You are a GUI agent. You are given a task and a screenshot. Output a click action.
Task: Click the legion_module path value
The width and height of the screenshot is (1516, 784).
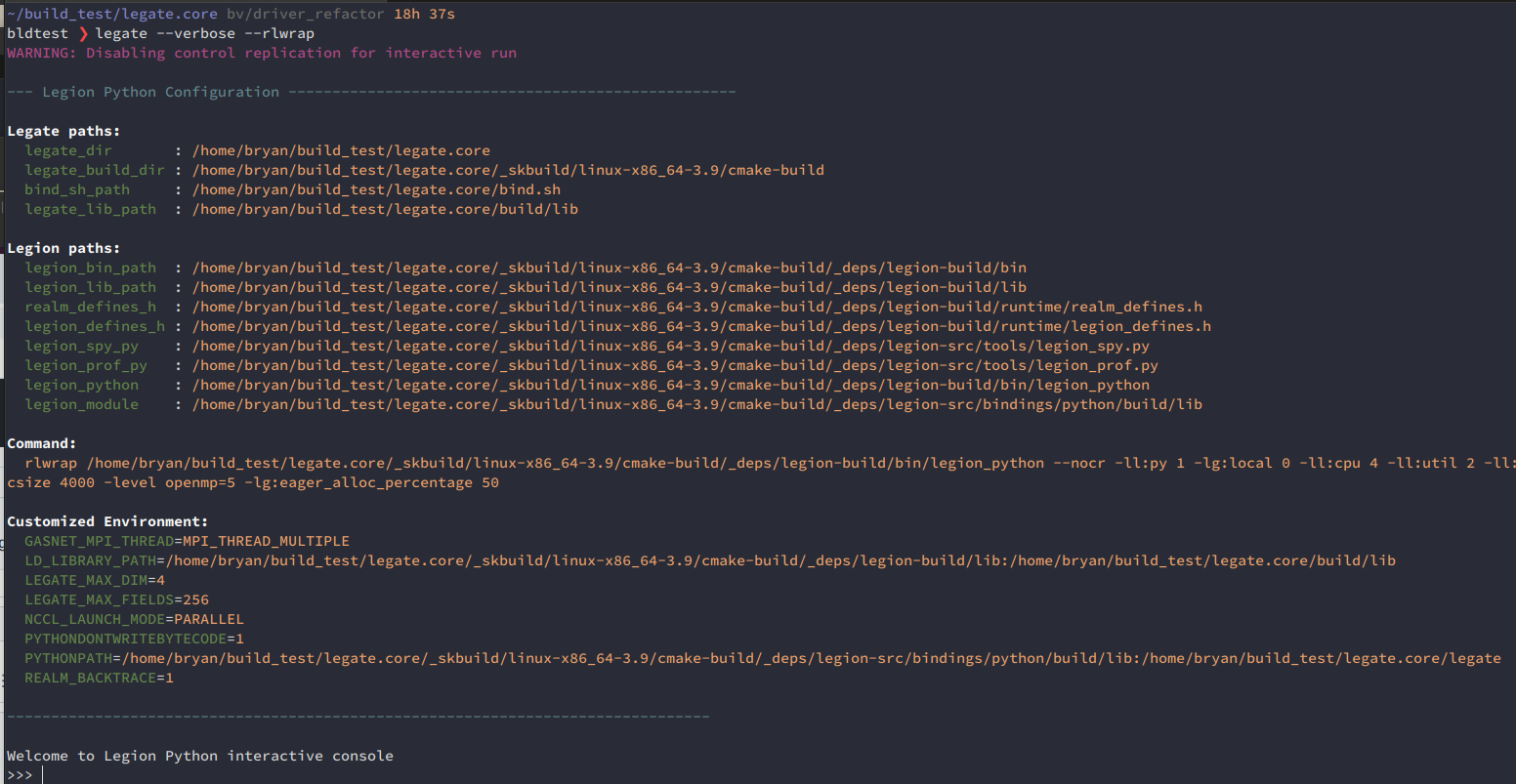(697, 404)
